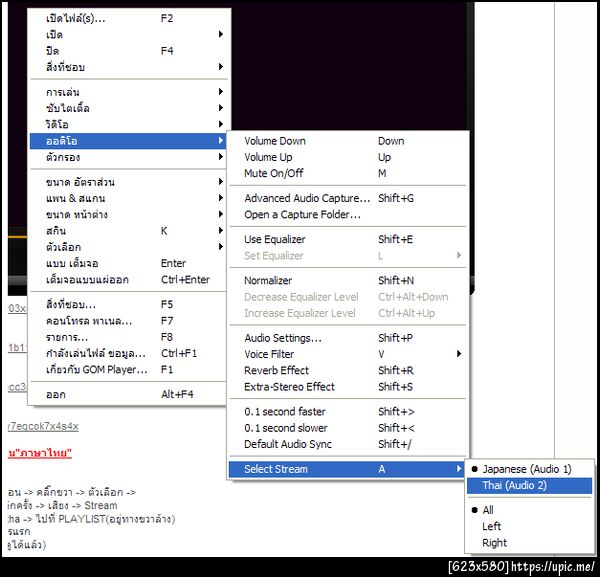Choose 0.1 second slower audio sync
This screenshot has width=600, height=577.
pyautogui.click(x=347, y=428)
